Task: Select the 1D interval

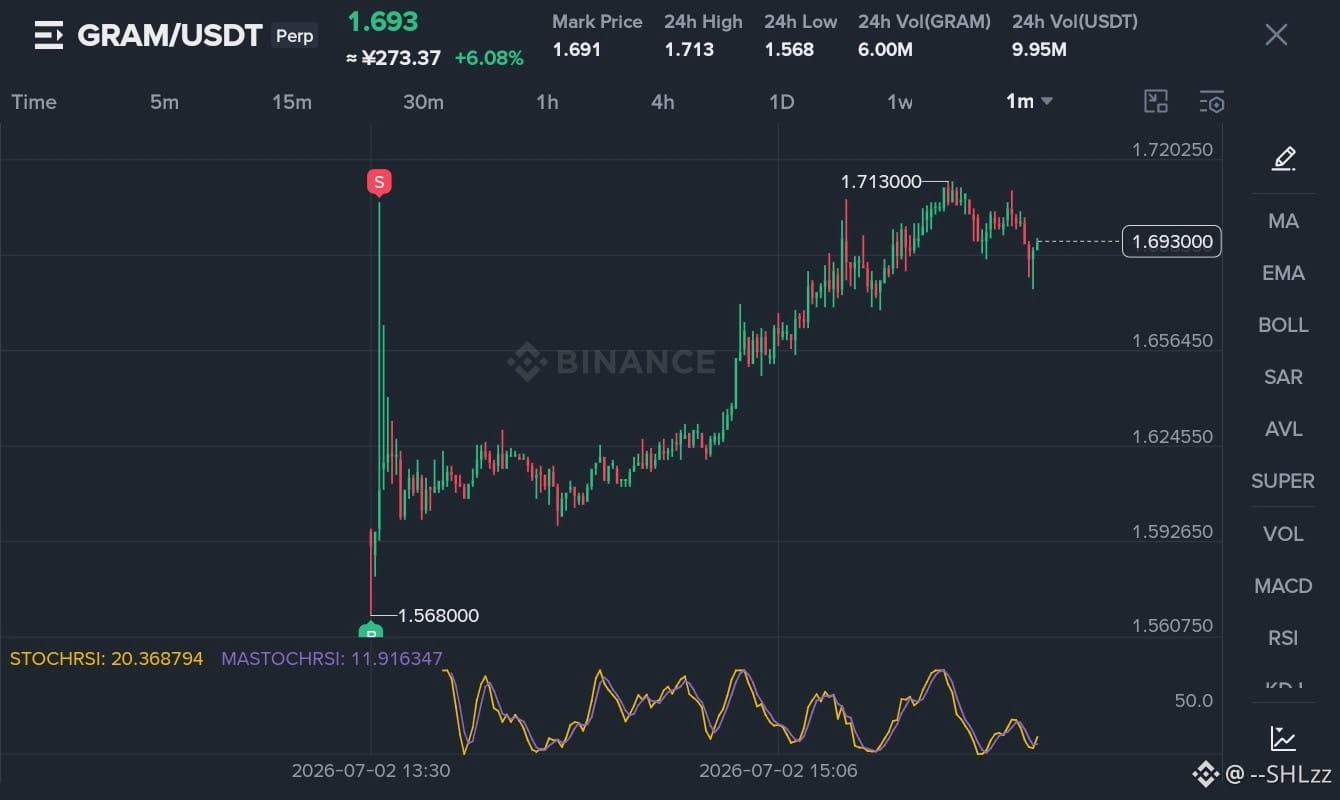Action: pos(781,102)
